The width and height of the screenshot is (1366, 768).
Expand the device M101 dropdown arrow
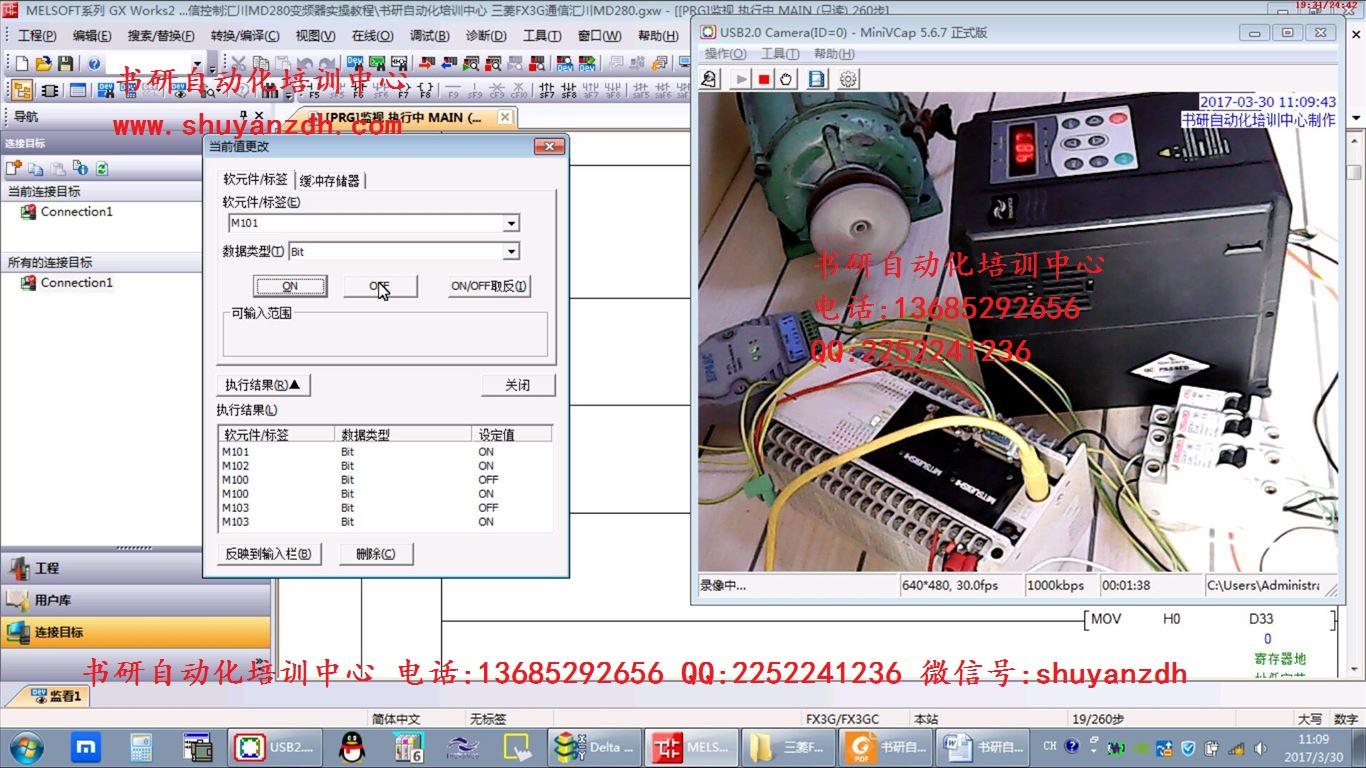pos(511,223)
